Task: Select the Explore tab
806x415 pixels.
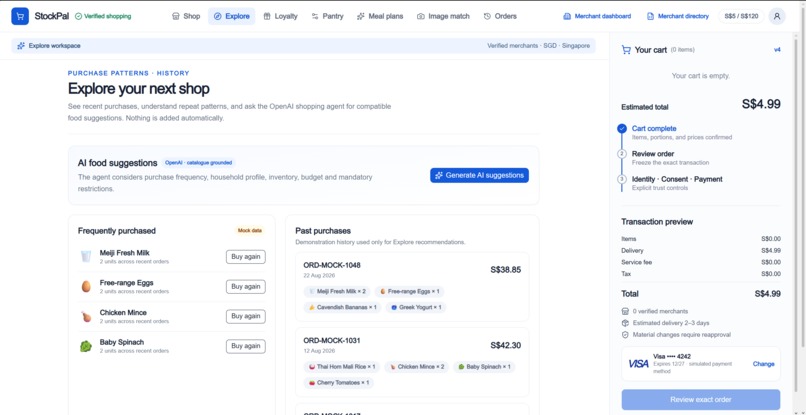Action: point(231,16)
